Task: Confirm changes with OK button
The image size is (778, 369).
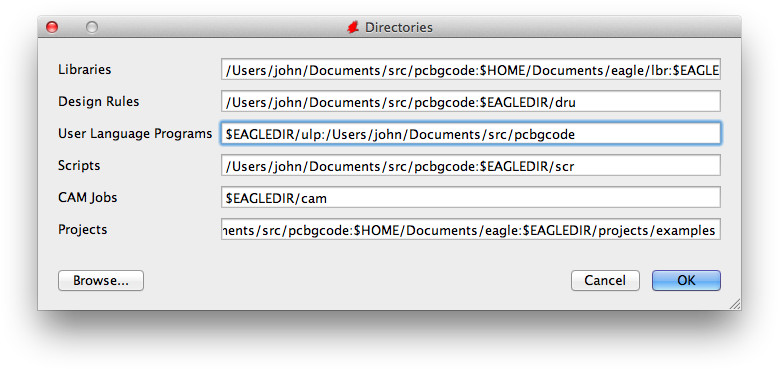Action: click(686, 280)
